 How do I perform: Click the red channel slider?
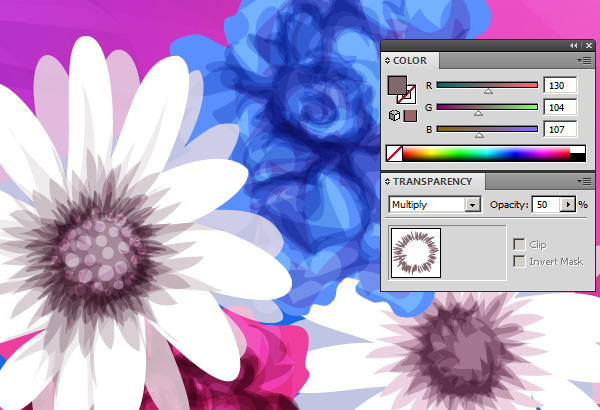[487, 86]
